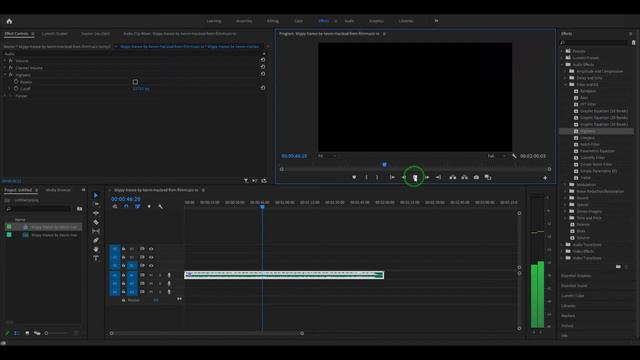Select the Parametric Equalizer effect
This screenshot has height=360, width=640.
tap(596, 151)
